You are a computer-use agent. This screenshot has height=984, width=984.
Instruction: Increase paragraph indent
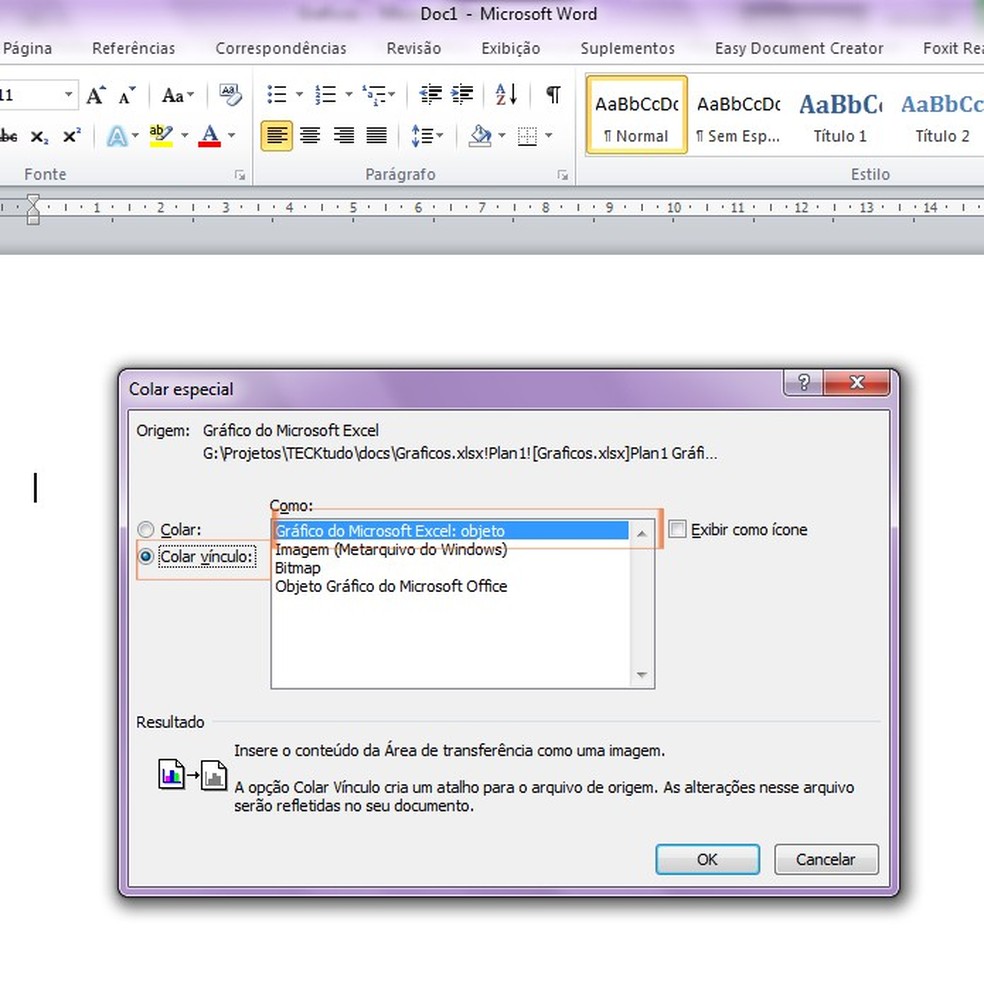click(x=462, y=95)
